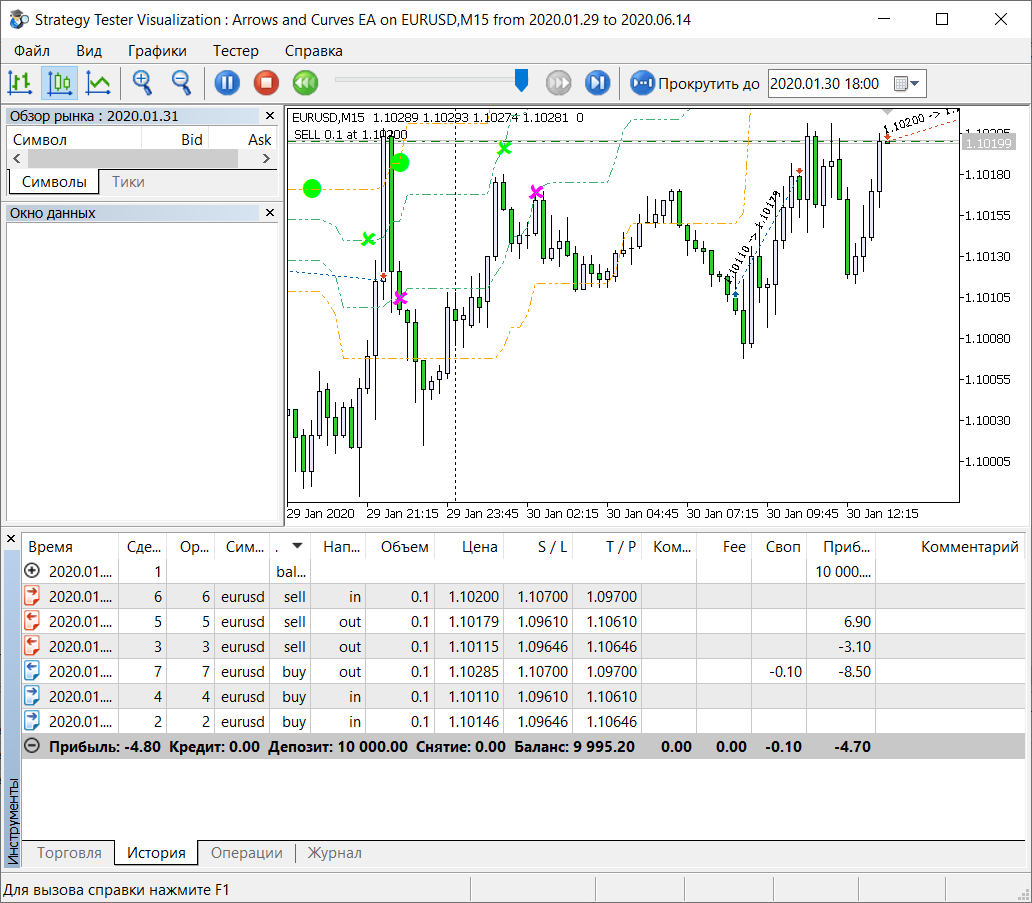This screenshot has height=903, width=1032.
Task: Zoom in on the price chart
Action: (141, 83)
